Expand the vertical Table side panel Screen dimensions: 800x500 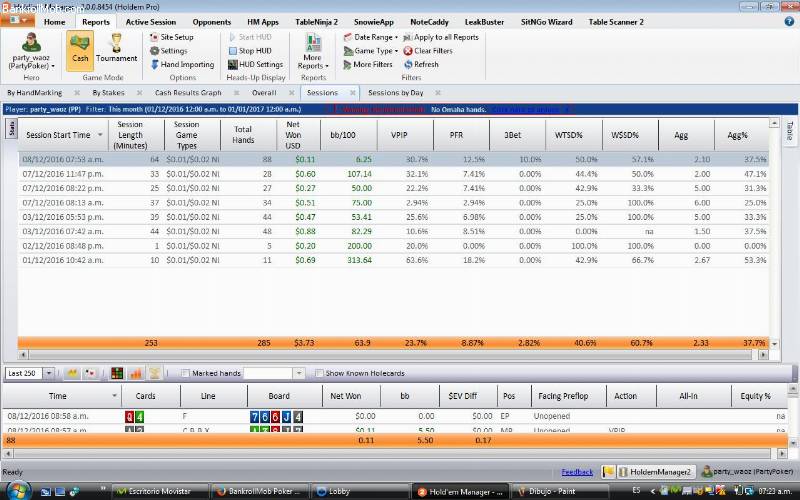point(789,131)
